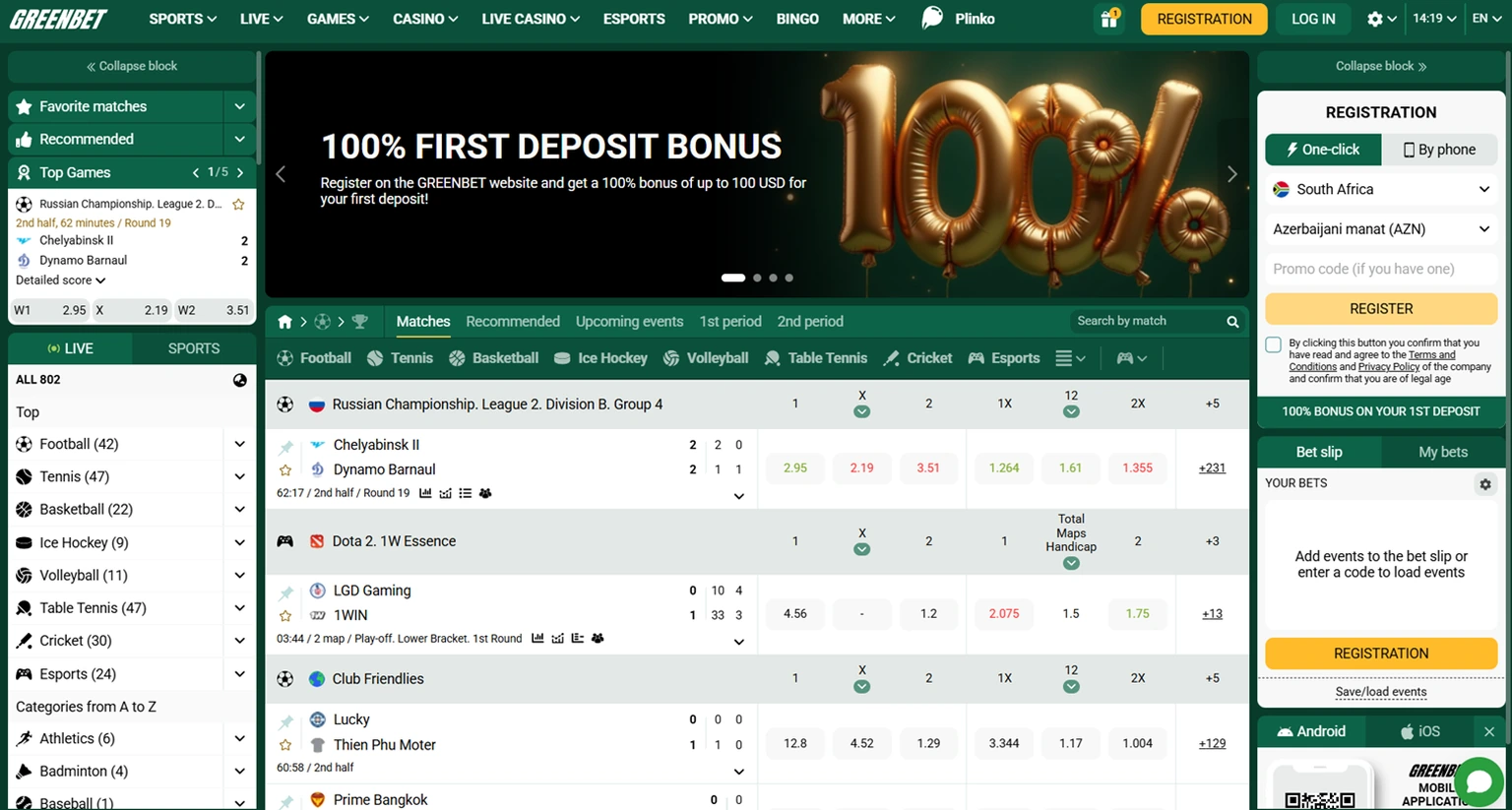Expand the Tennis (47) category
The width and height of the screenshot is (1512, 810).
pyautogui.click(x=239, y=476)
